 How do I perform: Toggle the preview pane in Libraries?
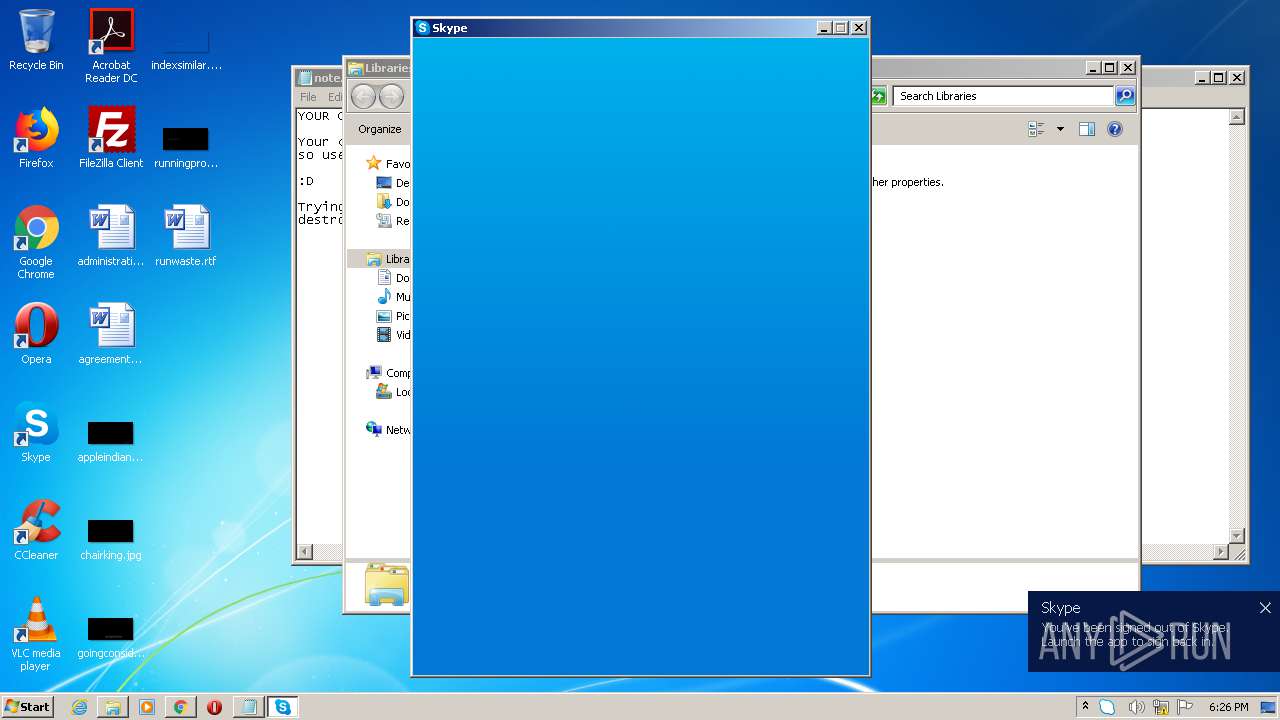pos(1087,129)
